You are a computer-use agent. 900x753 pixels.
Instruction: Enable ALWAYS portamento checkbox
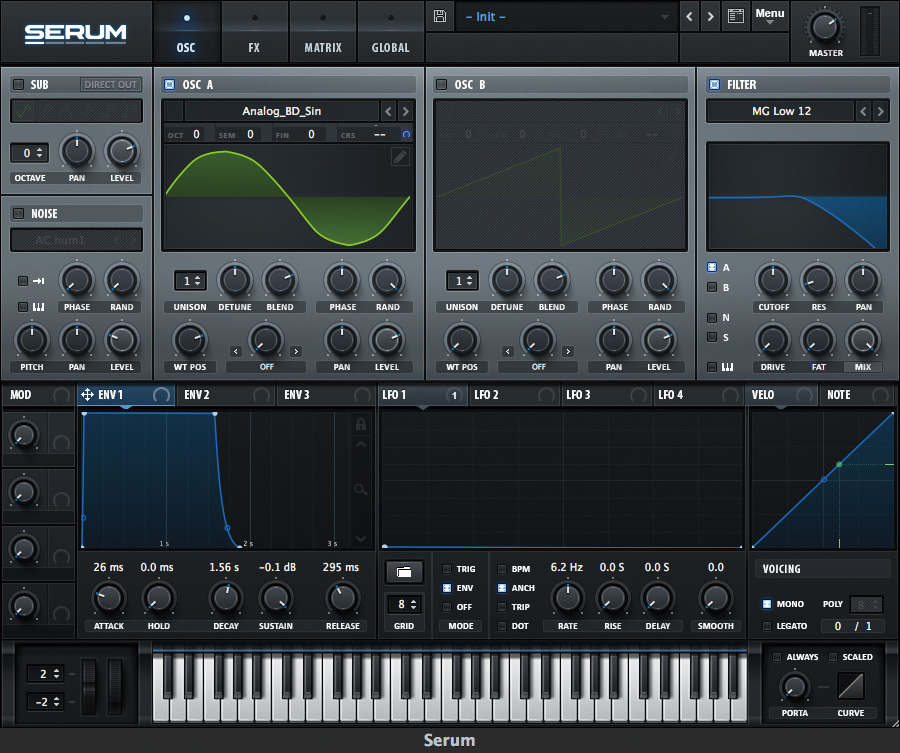coord(777,657)
